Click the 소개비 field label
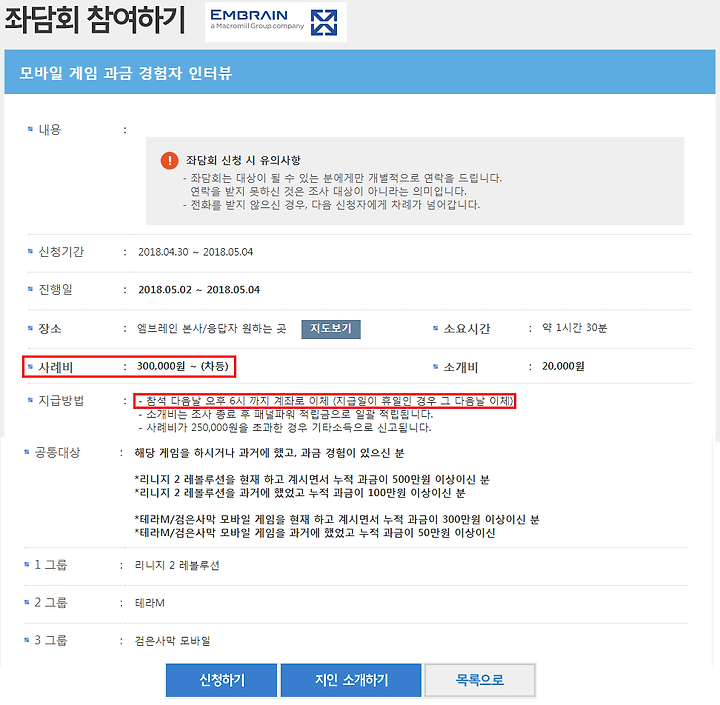The height and width of the screenshot is (705, 720). tap(461, 367)
